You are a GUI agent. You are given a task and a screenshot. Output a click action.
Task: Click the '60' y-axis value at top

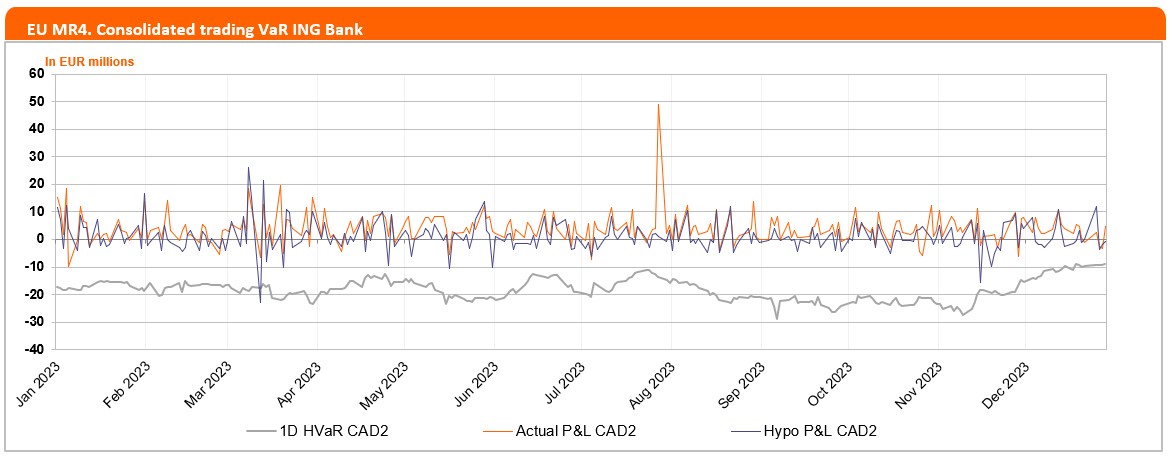[x=37, y=74]
